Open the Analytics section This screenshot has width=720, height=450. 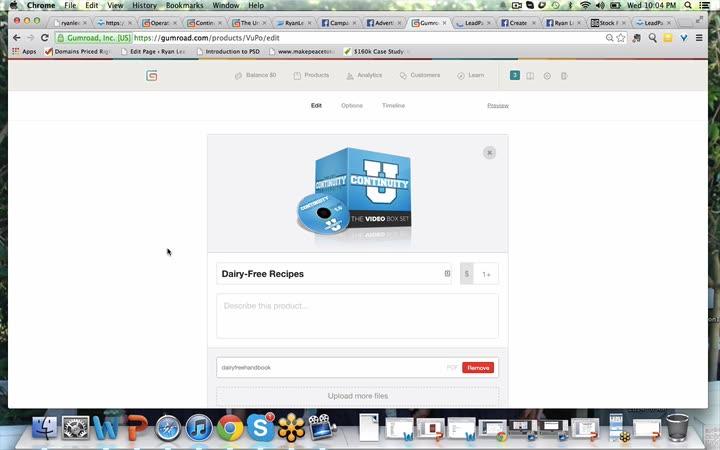click(364, 75)
